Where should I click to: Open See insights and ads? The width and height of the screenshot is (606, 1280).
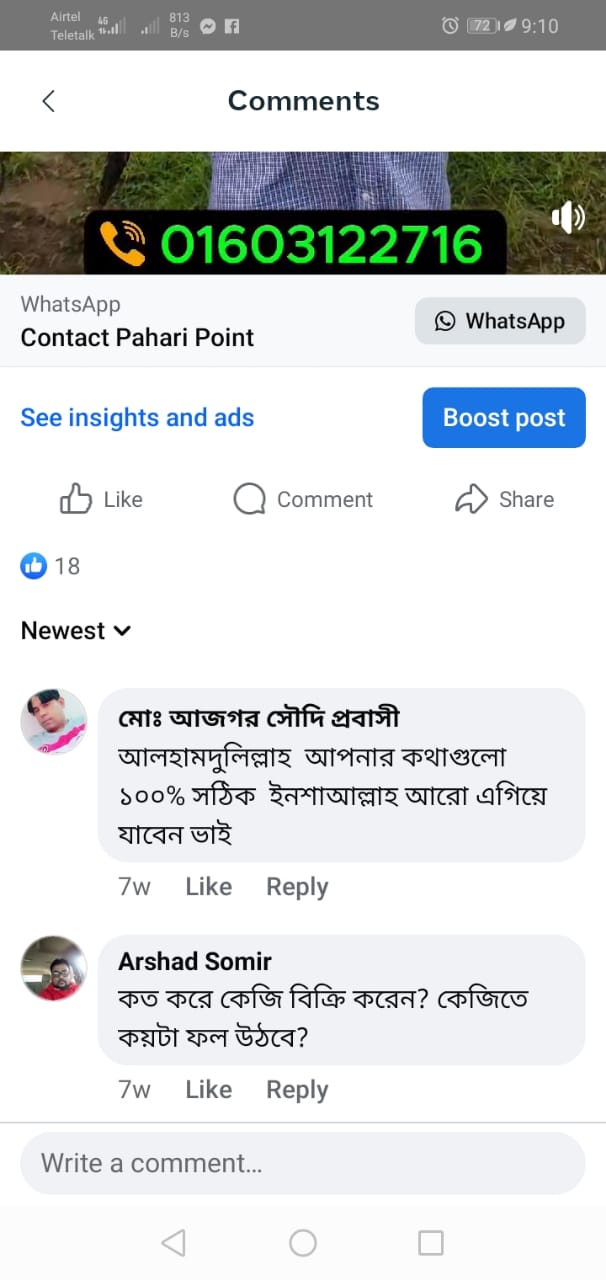point(137,417)
